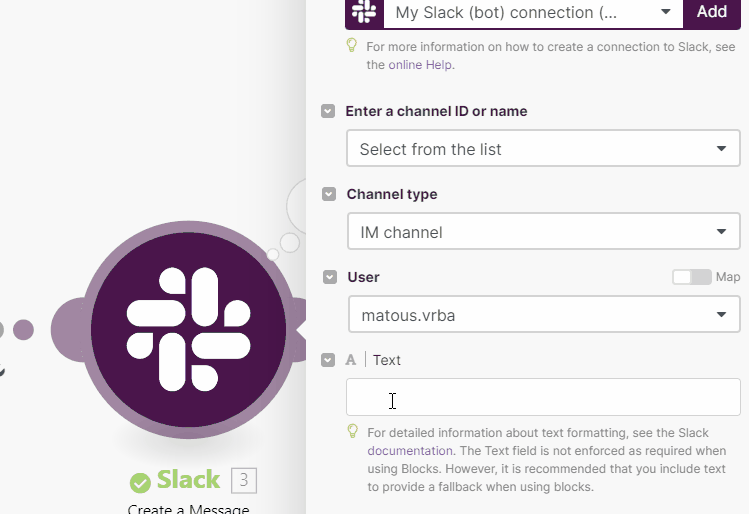Collapse the 'Enter a channel ID or name' field
Image resolution: width=749 pixels, height=514 pixels.
pos(328,111)
